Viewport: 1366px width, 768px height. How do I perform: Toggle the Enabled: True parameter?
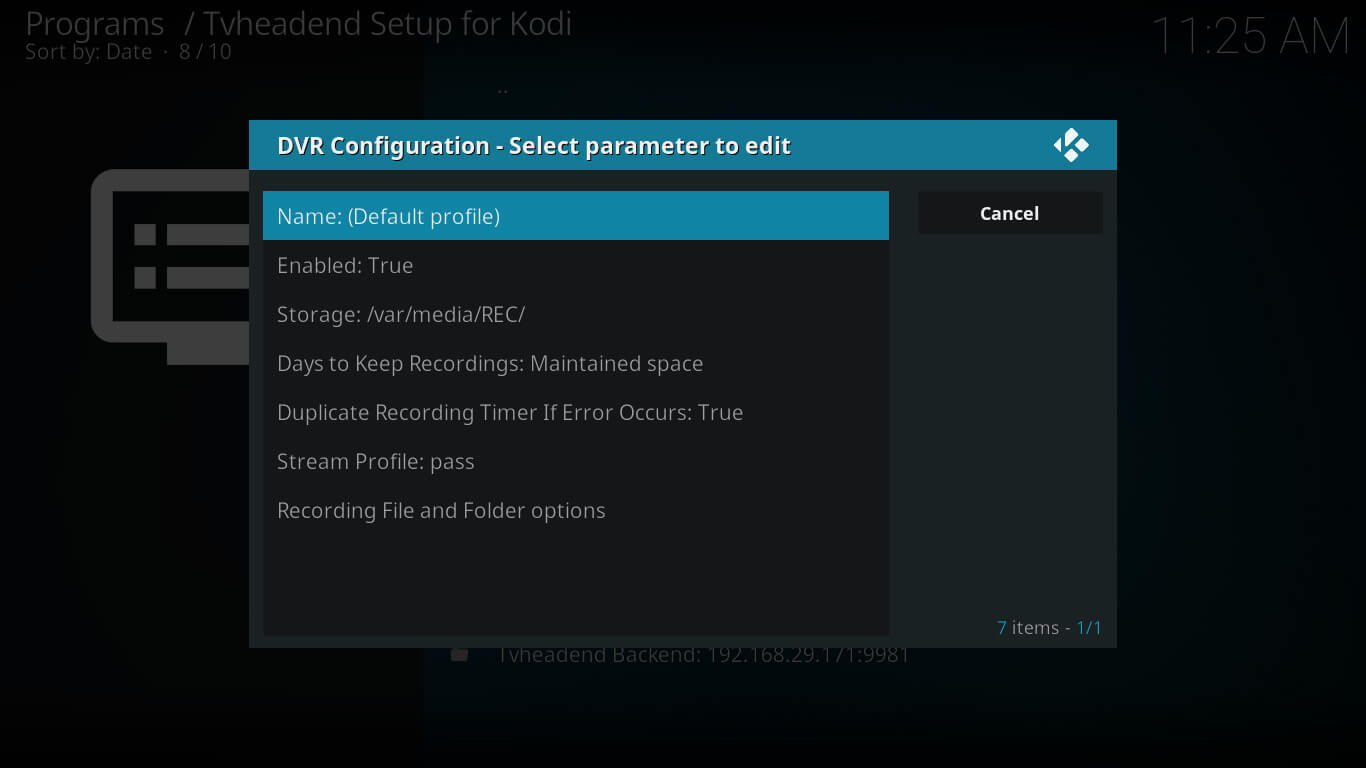(x=575, y=265)
